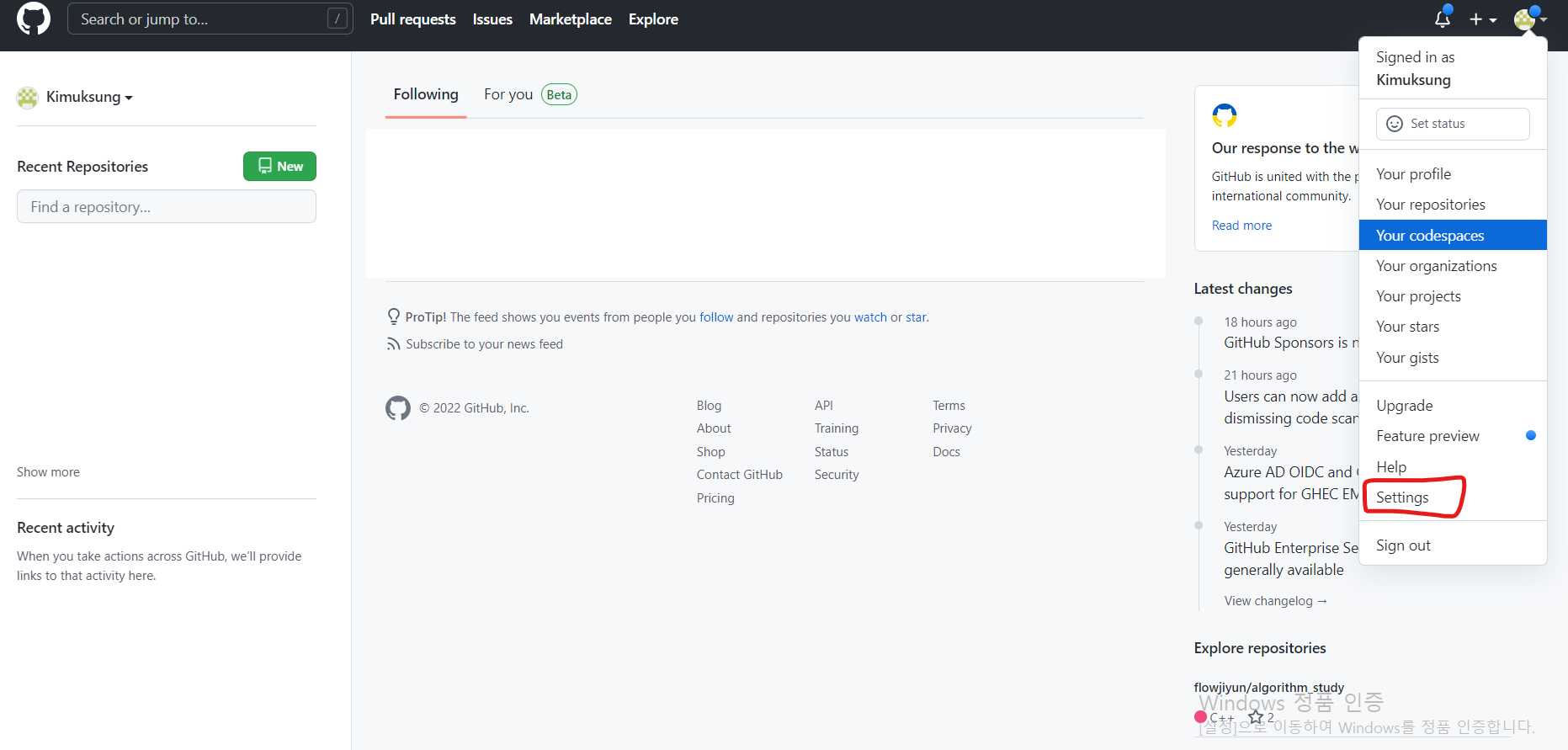This screenshot has width=1568, height=750.
Task: Click the slash shortcut icon in search
Action: click(338, 19)
